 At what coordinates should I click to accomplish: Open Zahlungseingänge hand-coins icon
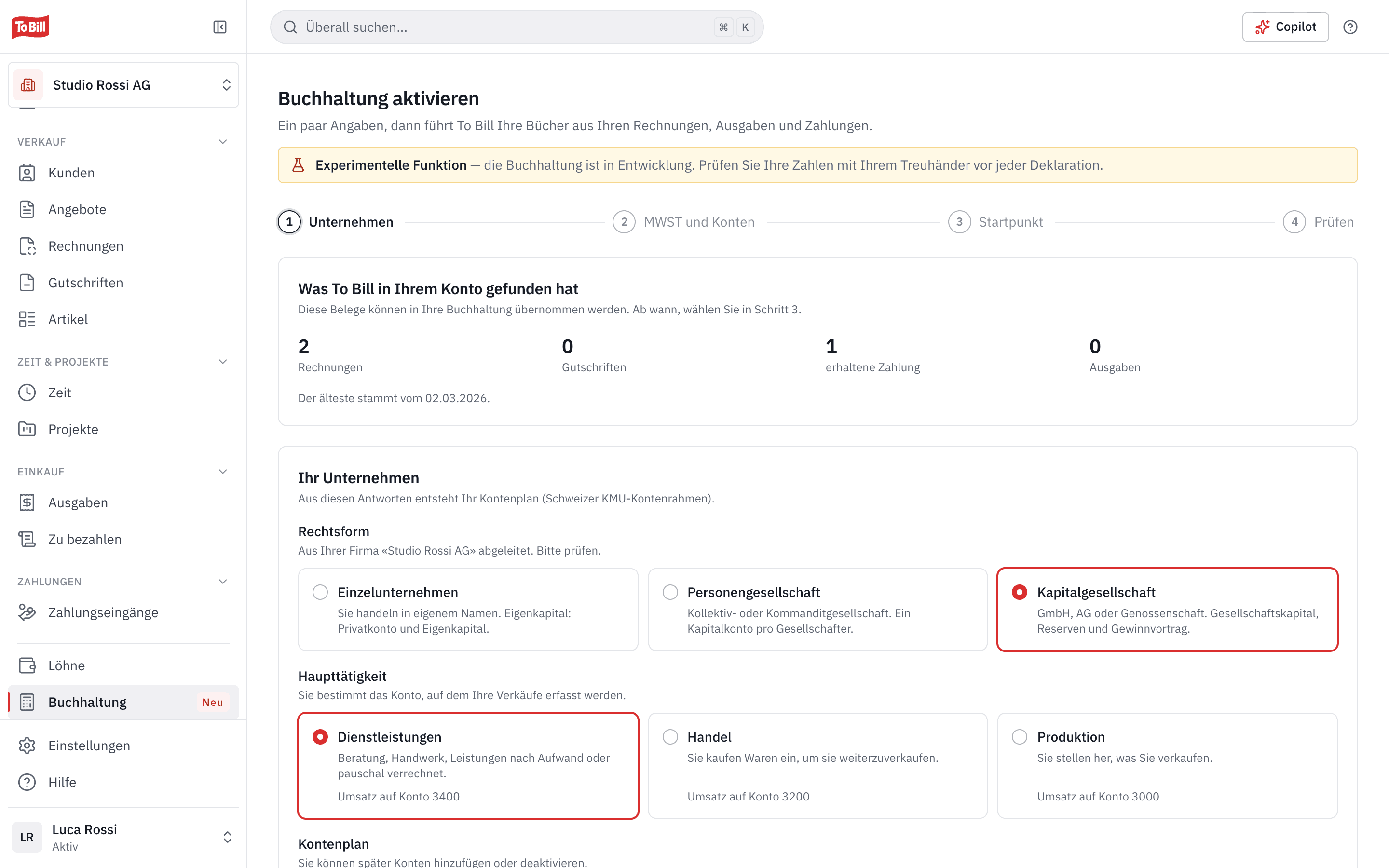click(x=27, y=612)
